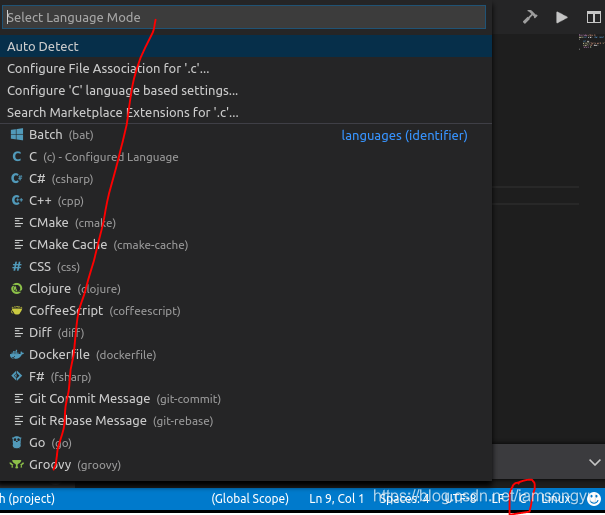The width and height of the screenshot is (605, 515).
Task: Click the Go gopher icon
Action: pos(17,442)
